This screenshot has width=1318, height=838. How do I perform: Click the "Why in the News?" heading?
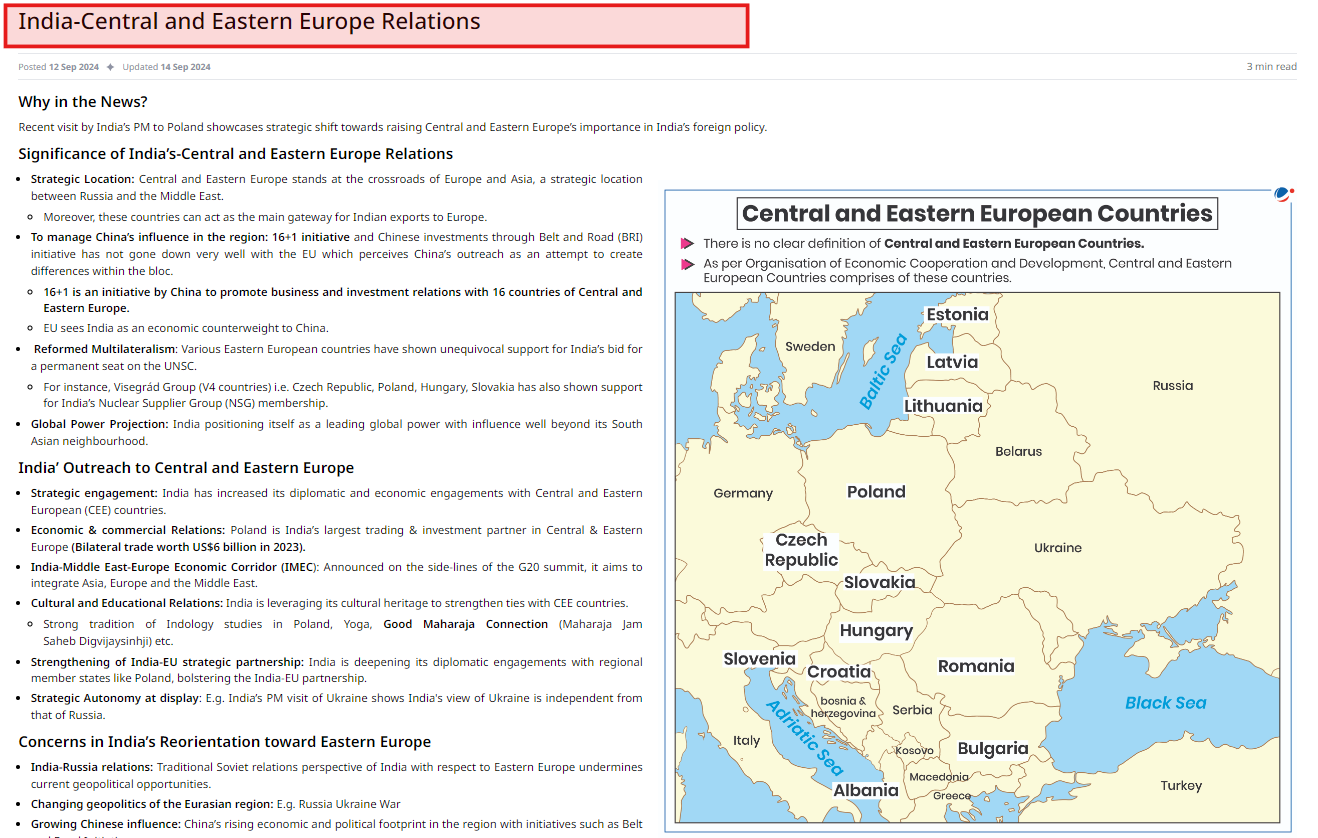tap(83, 102)
